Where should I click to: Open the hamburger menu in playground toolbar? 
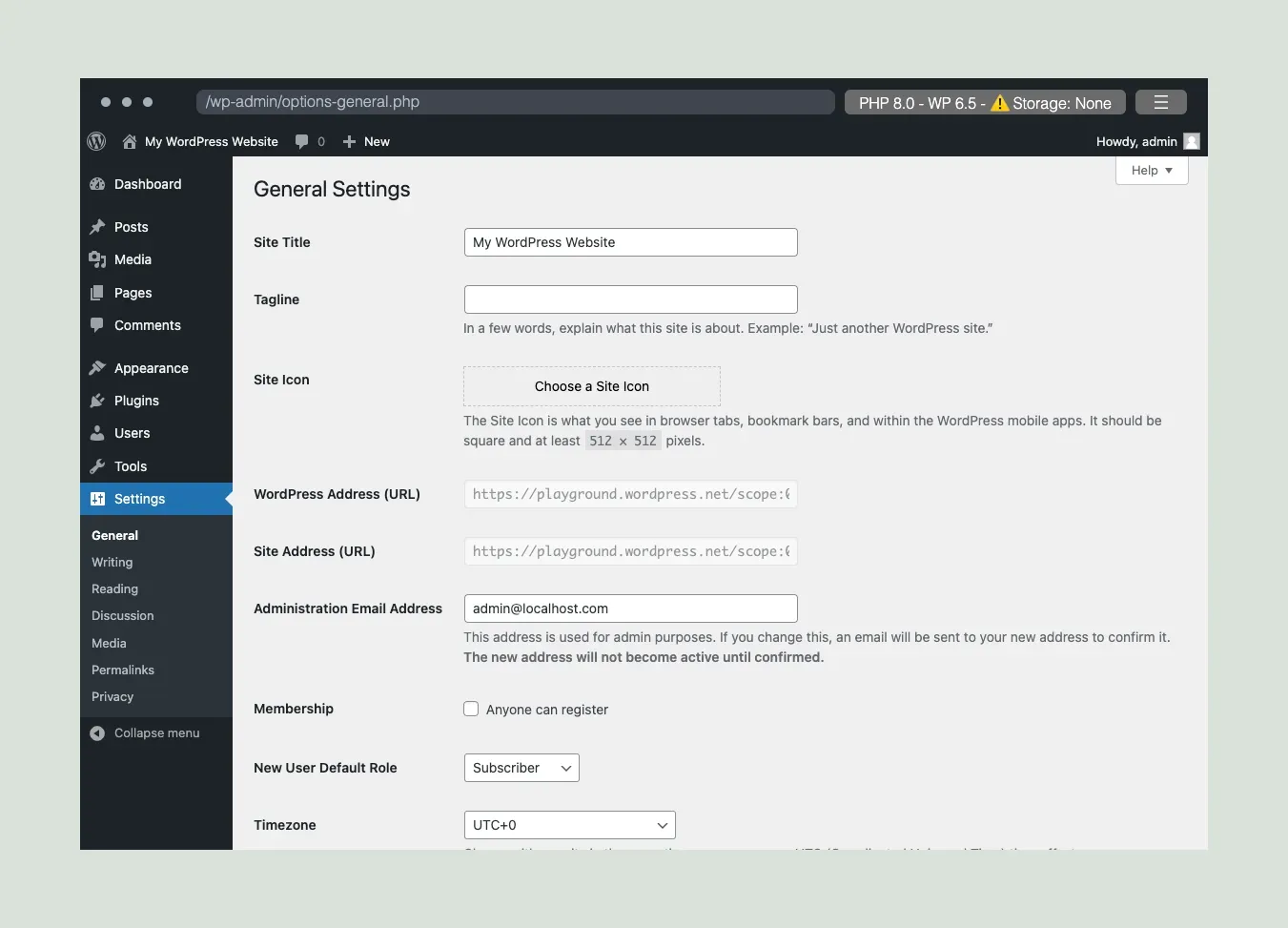point(1160,102)
